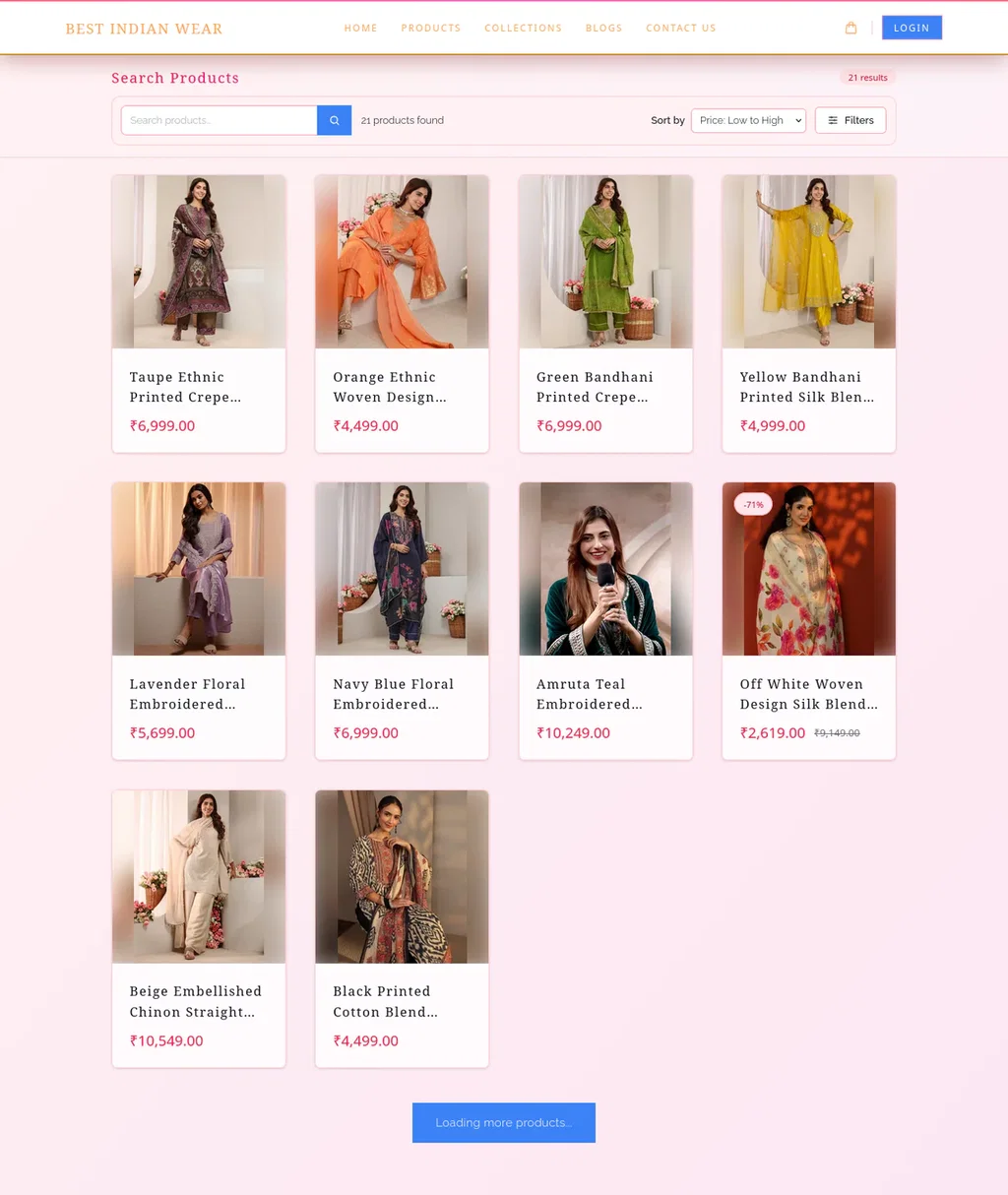The width and height of the screenshot is (1008, 1195).
Task: Click the Orange Ethnic Woven Design title
Action: click(x=390, y=387)
